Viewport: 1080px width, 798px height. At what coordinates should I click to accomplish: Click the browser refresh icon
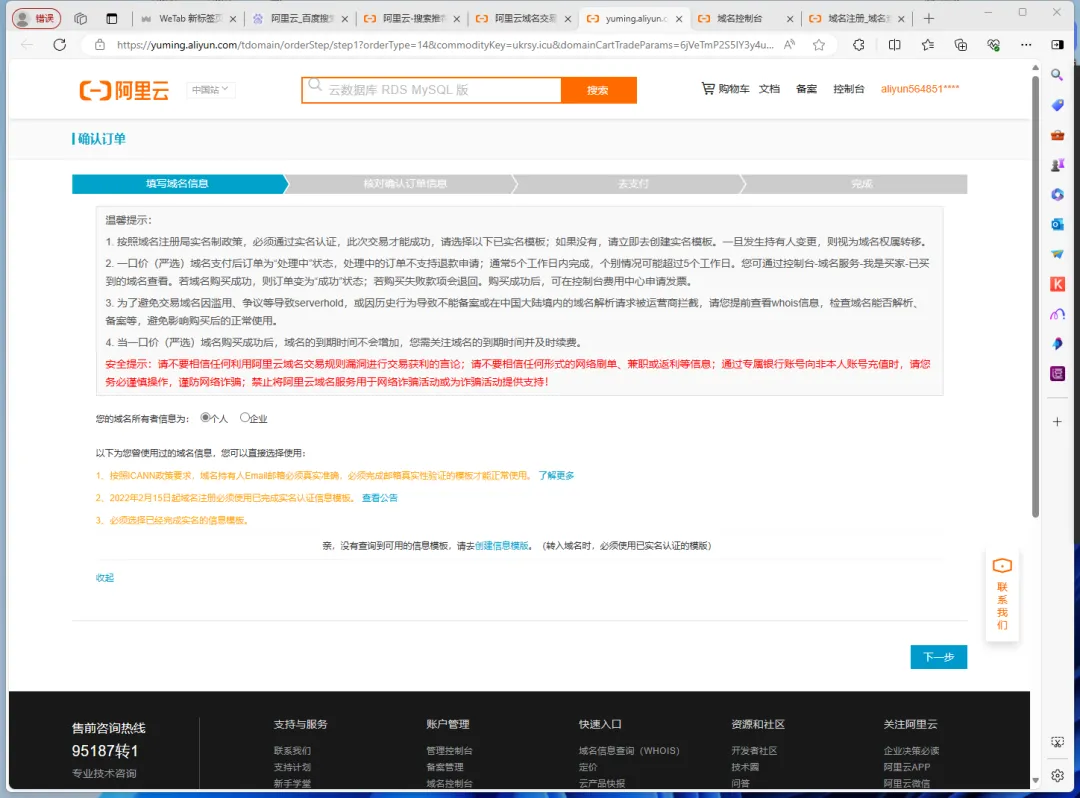[60, 45]
